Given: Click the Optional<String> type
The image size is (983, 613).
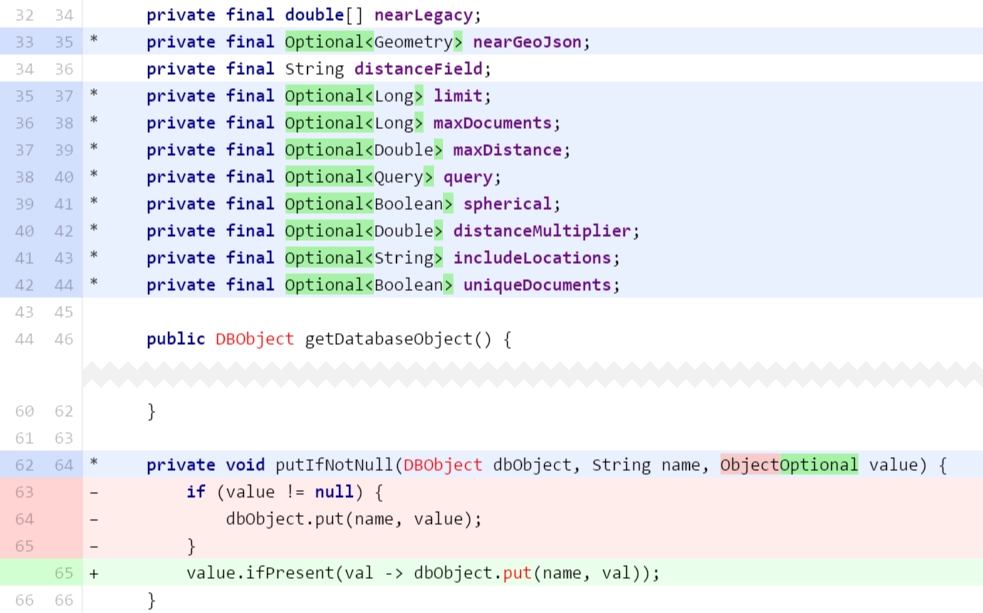Looking at the screenshot, I should (364, 258).
